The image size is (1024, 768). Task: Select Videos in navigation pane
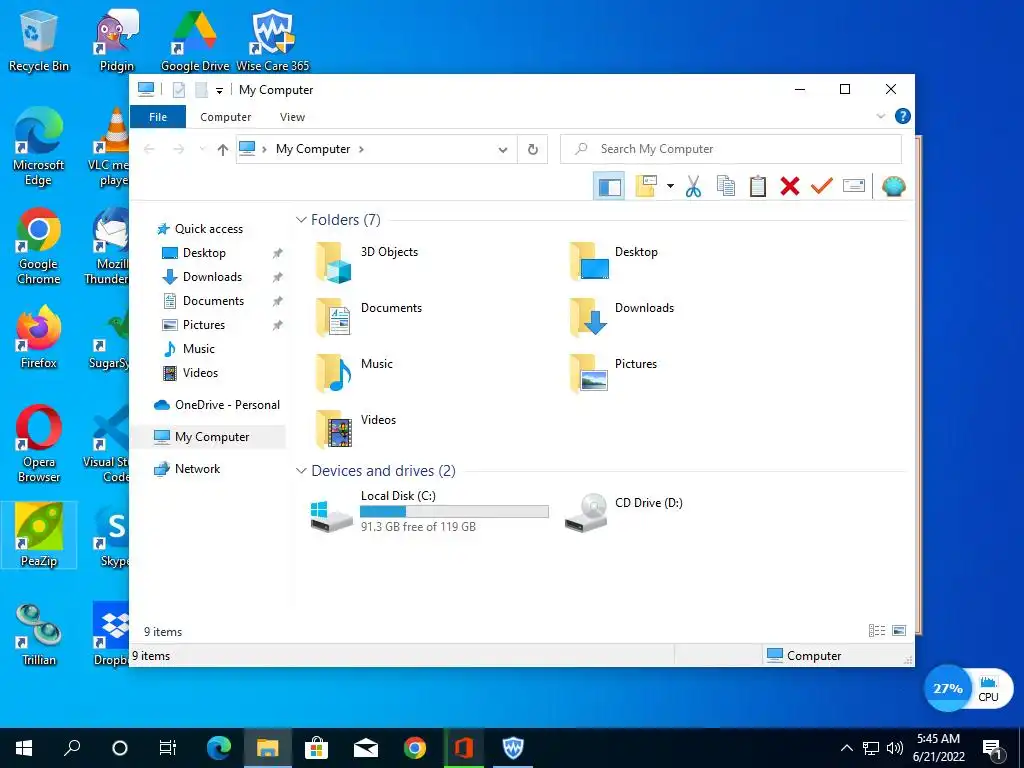pos(200,373)
